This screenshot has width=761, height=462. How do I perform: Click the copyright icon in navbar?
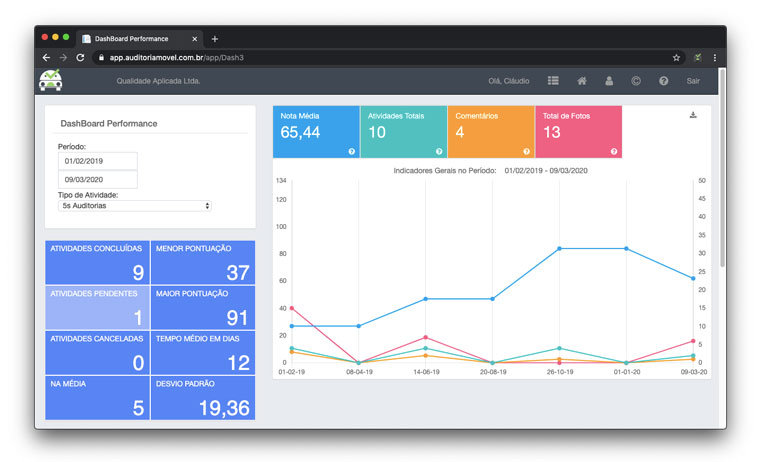(x=635, y=80)
